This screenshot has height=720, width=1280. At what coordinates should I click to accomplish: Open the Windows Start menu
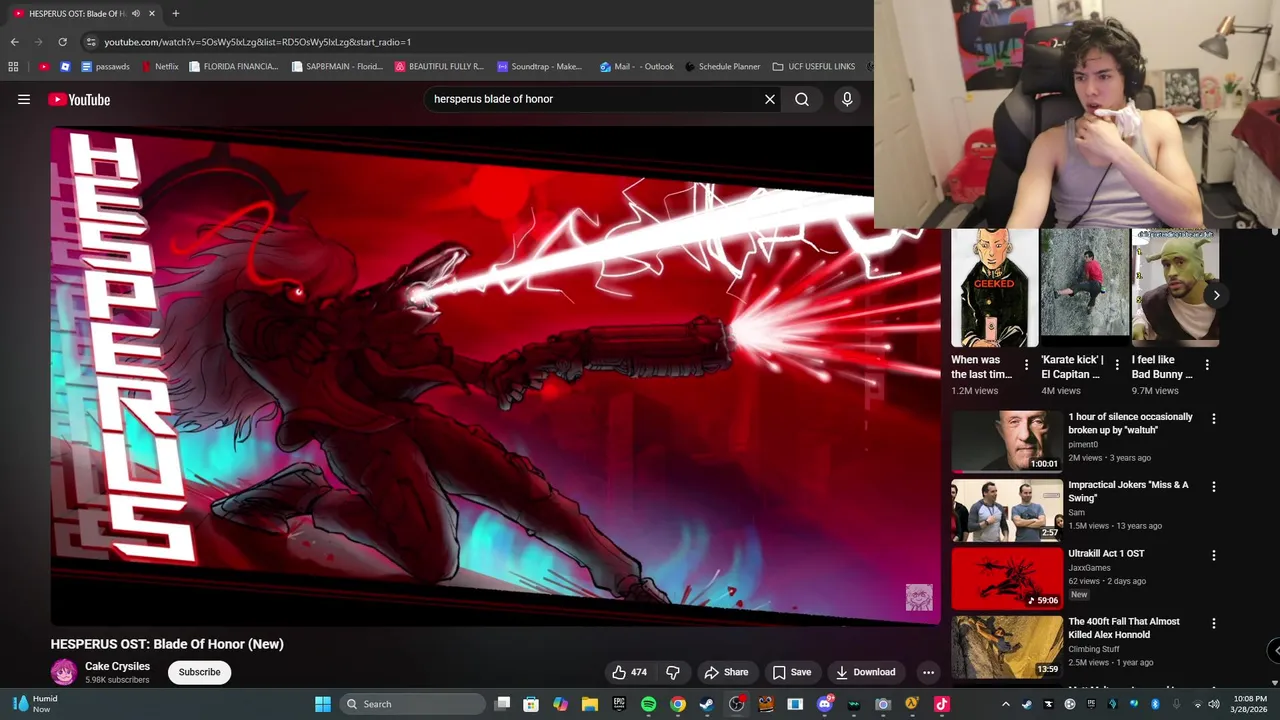(x=323, y=704)
